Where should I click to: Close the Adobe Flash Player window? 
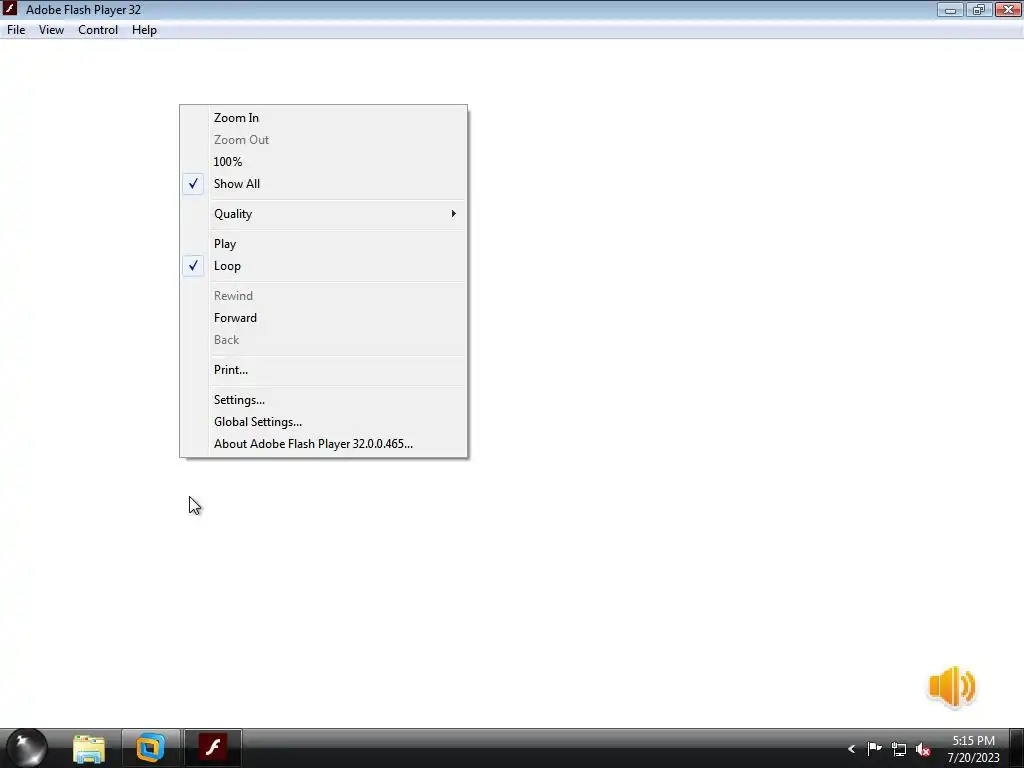click(x=1008, y=10)
